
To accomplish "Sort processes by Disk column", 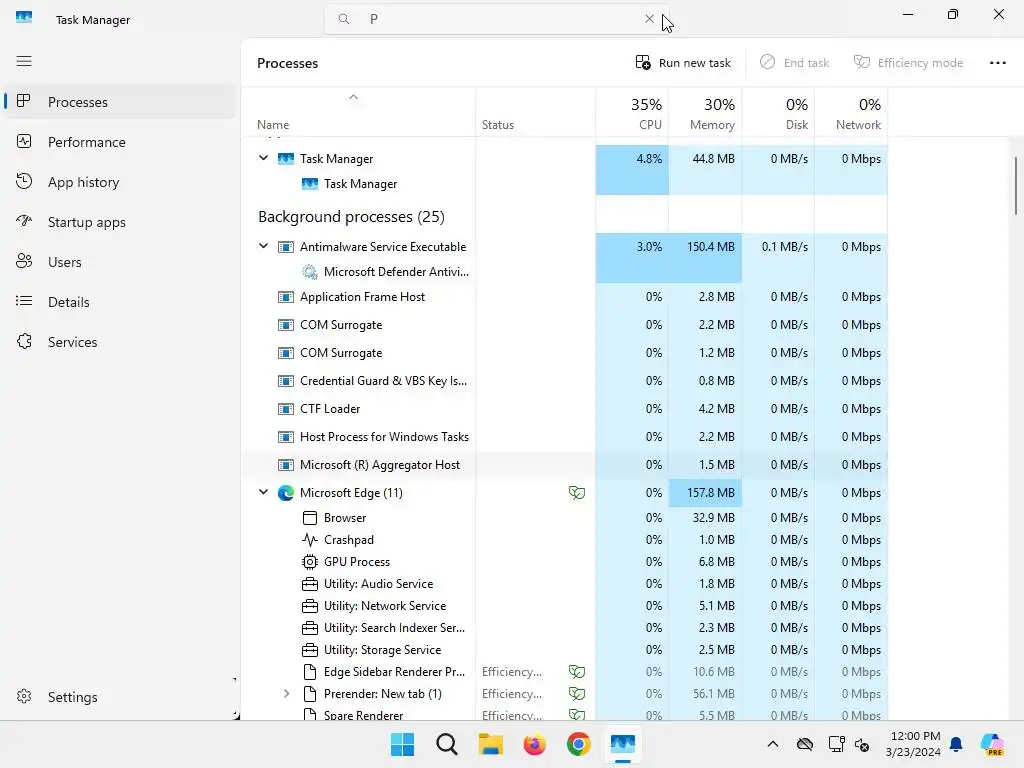I will point(778,113).
